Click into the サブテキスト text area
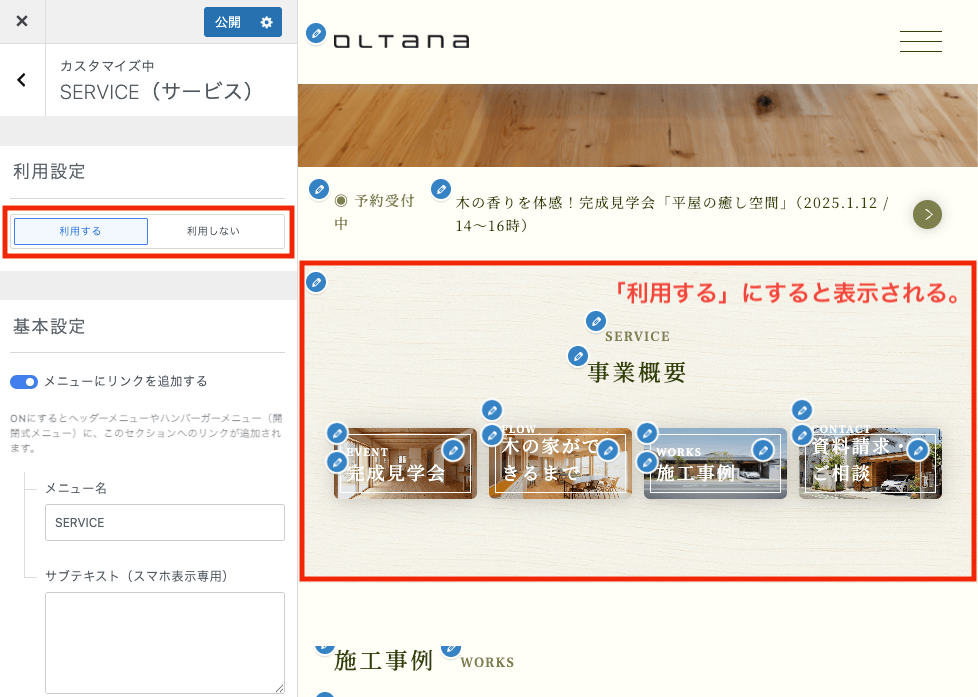This screenshot has width=978, height=697. [165, 643]
